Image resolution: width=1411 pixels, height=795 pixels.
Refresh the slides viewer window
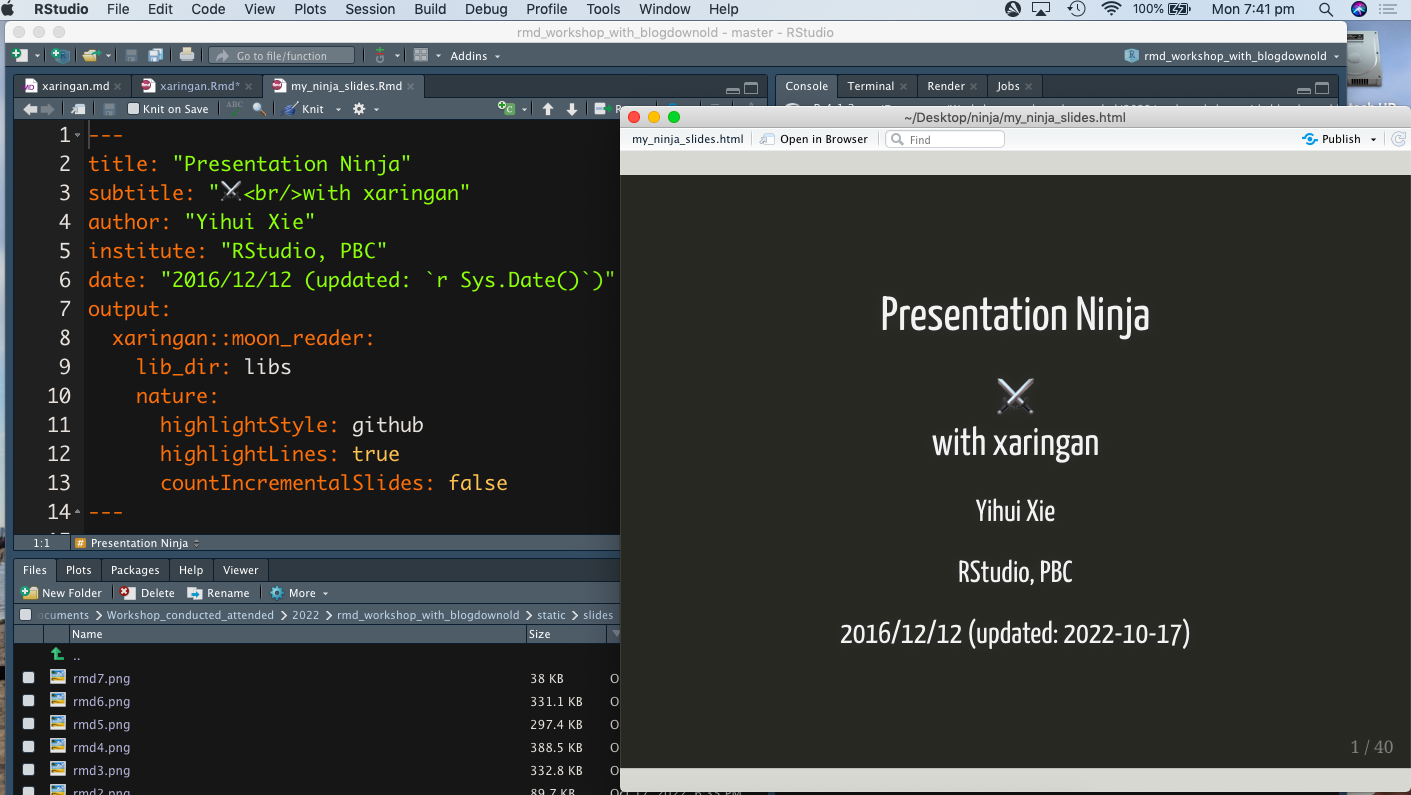coord(1399,139)
